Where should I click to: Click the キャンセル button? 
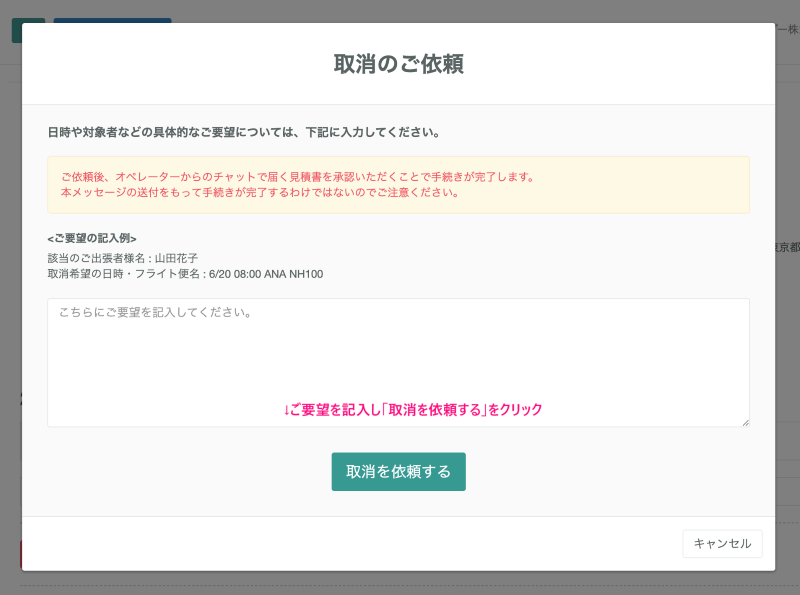(722, 543)
